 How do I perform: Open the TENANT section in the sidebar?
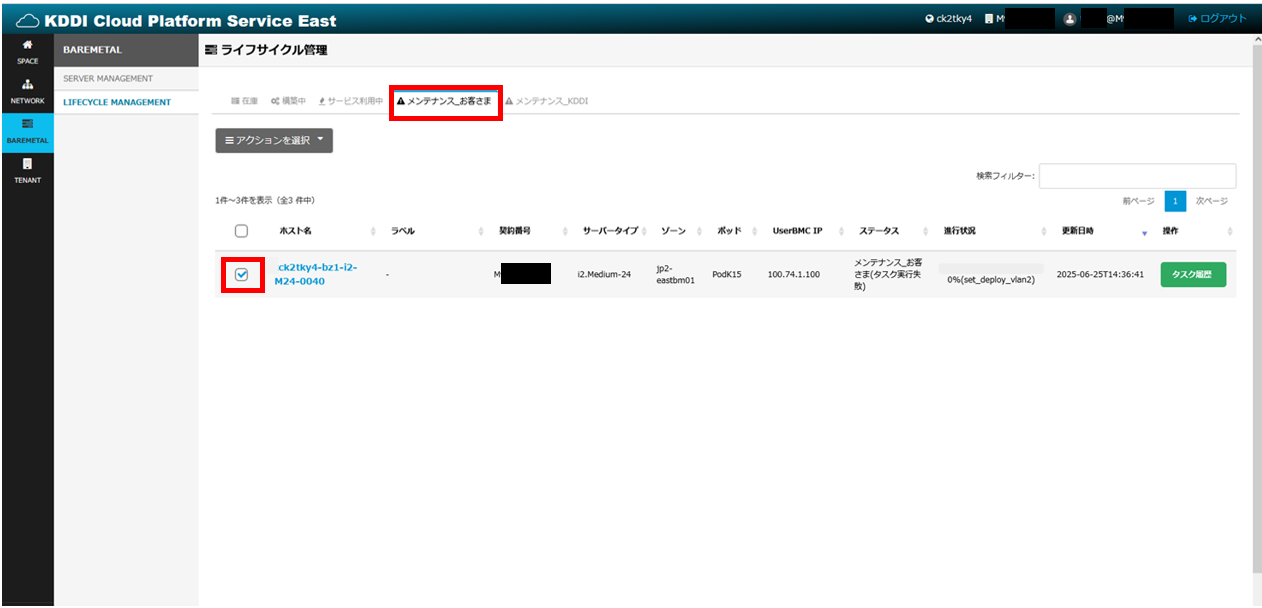pos(27,171)
